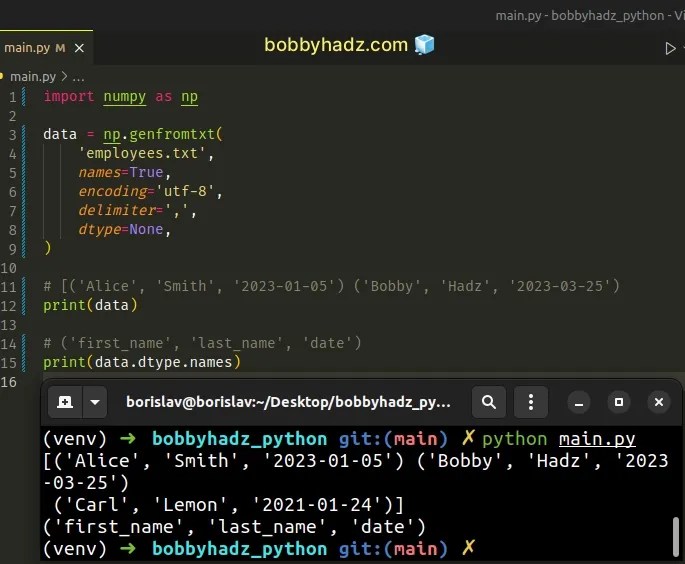The image size is (685, 564).
Task: Click delimiter=',' argument
Action: click(x=133, y=211)
